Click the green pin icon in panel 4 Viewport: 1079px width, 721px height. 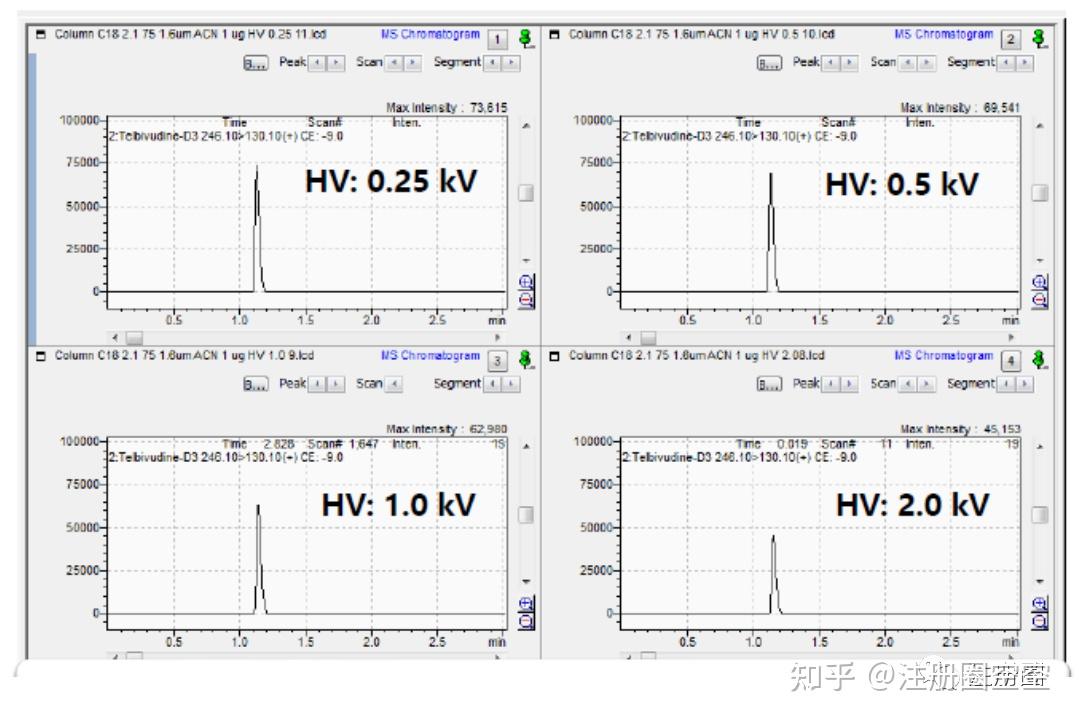click(x=1040, y=360)
